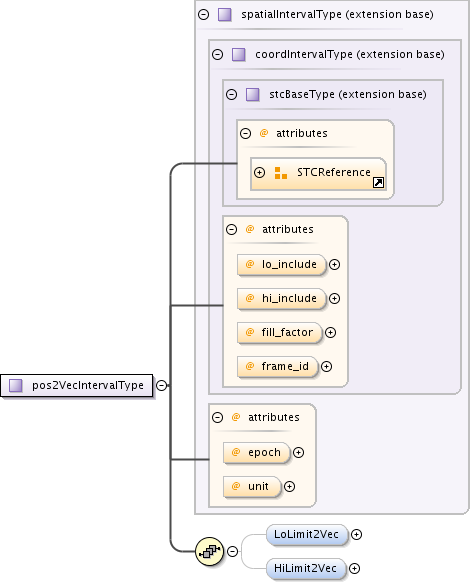This screenshot has height=584, width=471.
Task: Select the frame_id attribute node
Action: pyautogui.click(x=278, y=366)
